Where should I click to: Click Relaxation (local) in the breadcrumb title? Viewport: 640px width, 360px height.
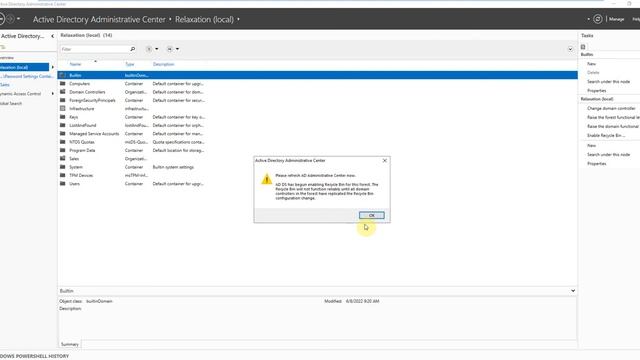tap(204, 19)
